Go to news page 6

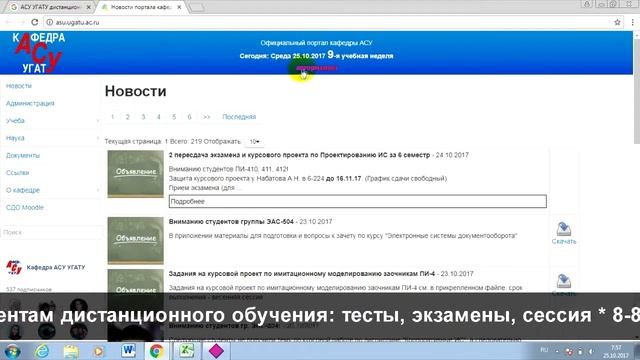[189, 117]
